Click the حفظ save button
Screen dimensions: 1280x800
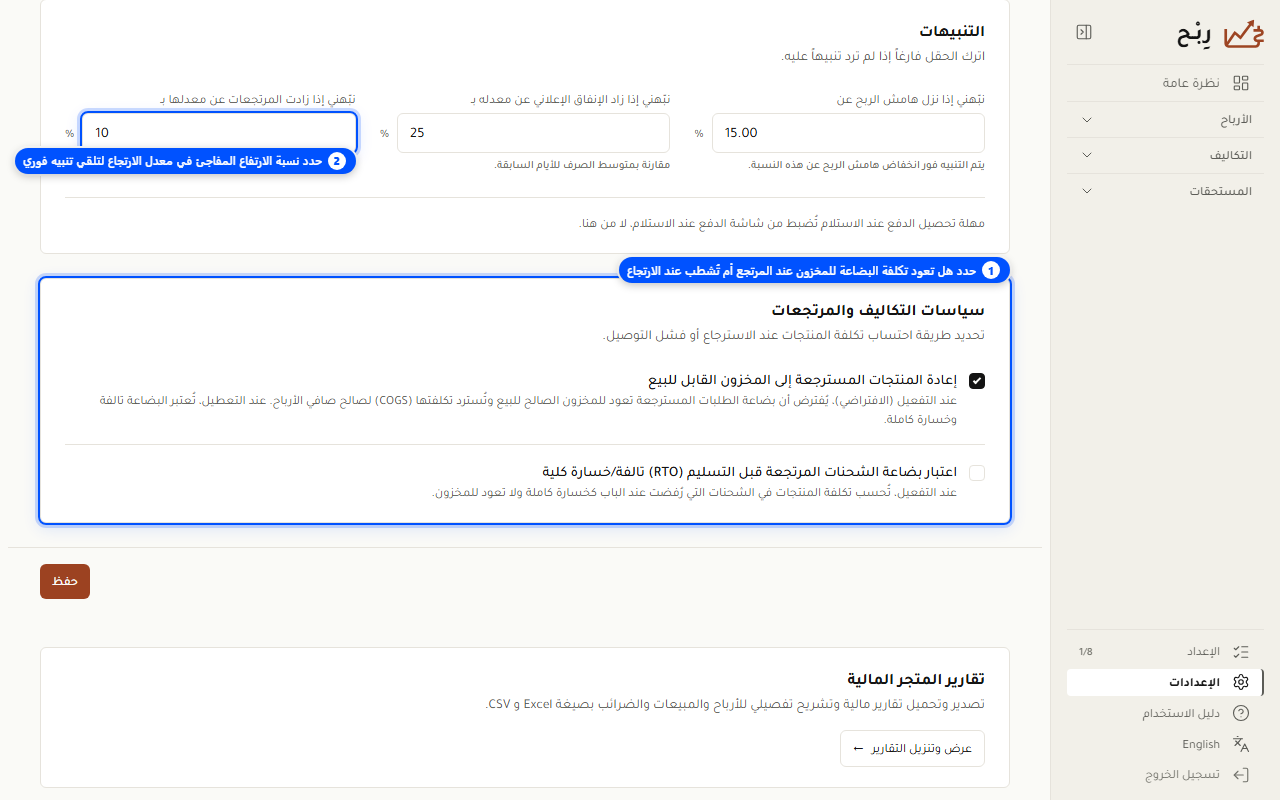click(65, 581)
